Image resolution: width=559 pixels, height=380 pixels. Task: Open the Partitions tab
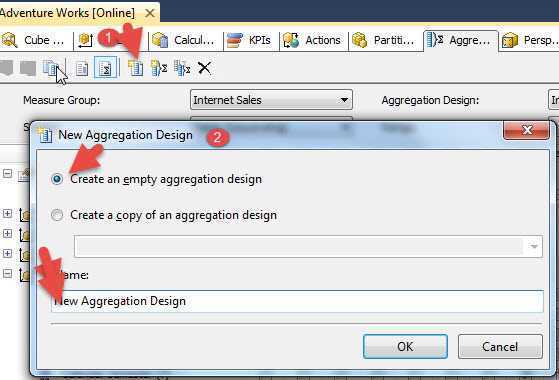click(384, 40)
